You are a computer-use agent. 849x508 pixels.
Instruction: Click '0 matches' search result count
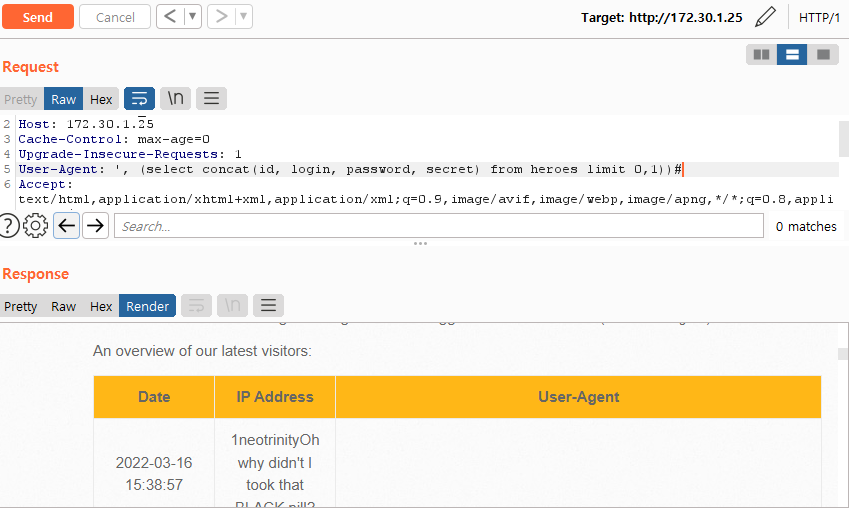(806, 226)
